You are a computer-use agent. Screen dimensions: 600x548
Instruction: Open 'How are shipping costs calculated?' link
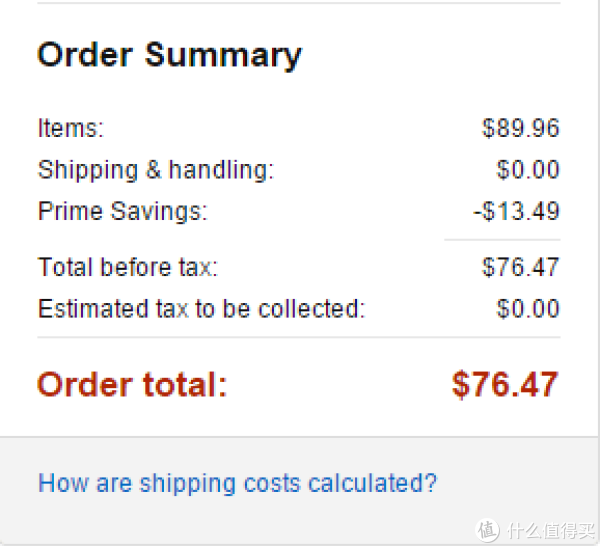pyautogui.click(x=237, y=483)
